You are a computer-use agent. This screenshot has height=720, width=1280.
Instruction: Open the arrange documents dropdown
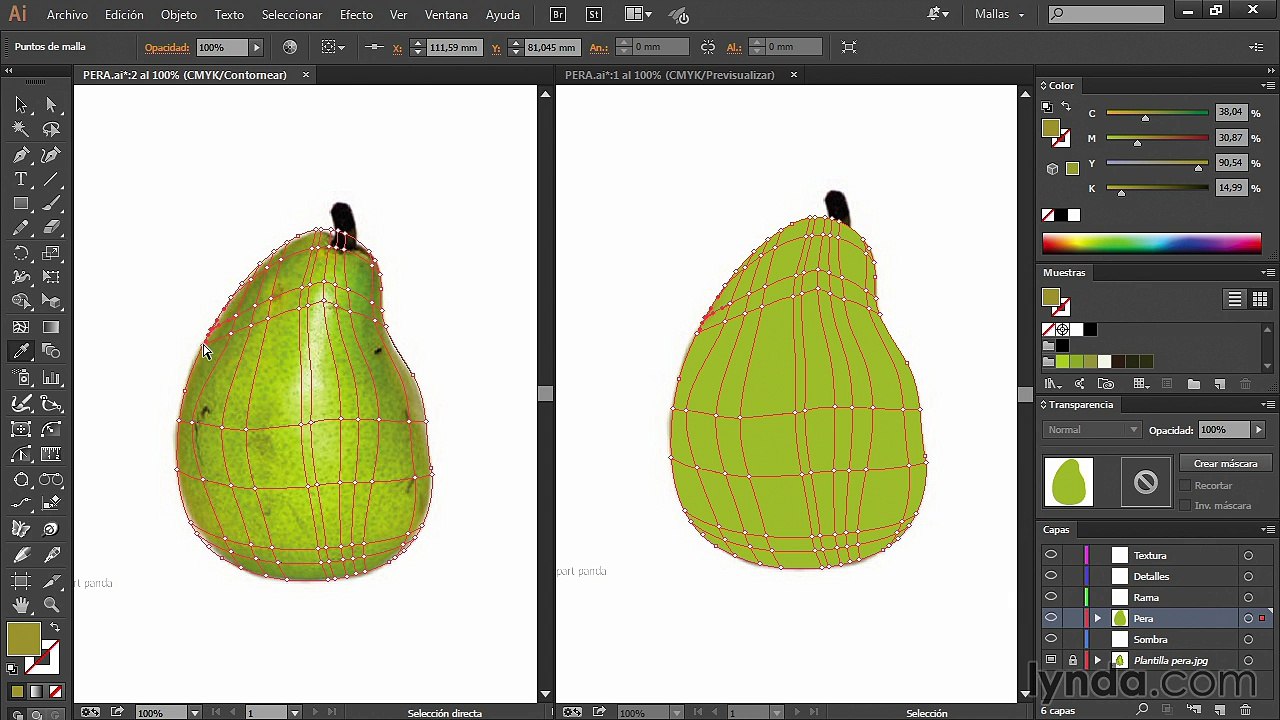click(x=638, y=15)
